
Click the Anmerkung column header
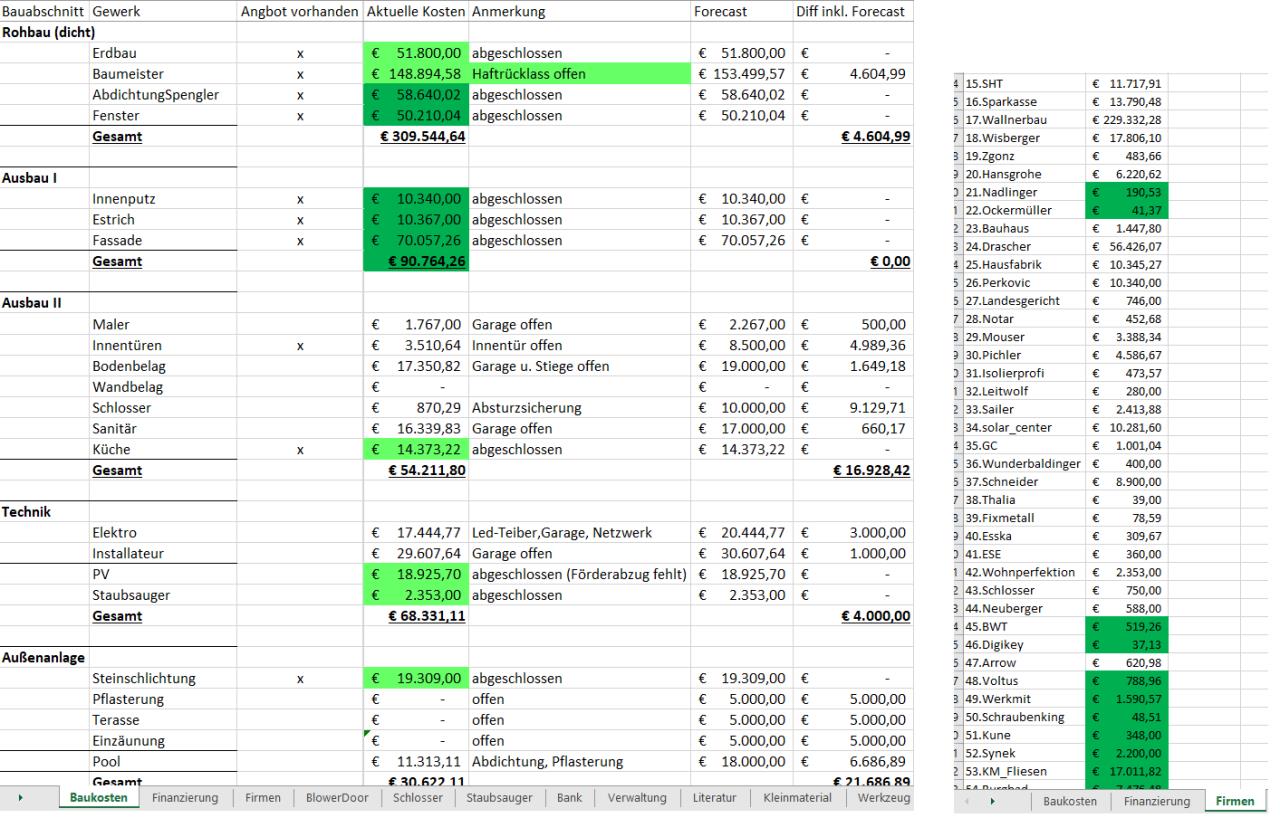(x=579, y=11)
